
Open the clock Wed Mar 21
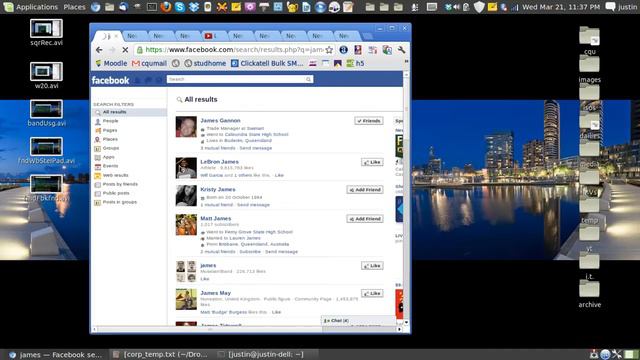pyautogui.click(x=561, y=7)
